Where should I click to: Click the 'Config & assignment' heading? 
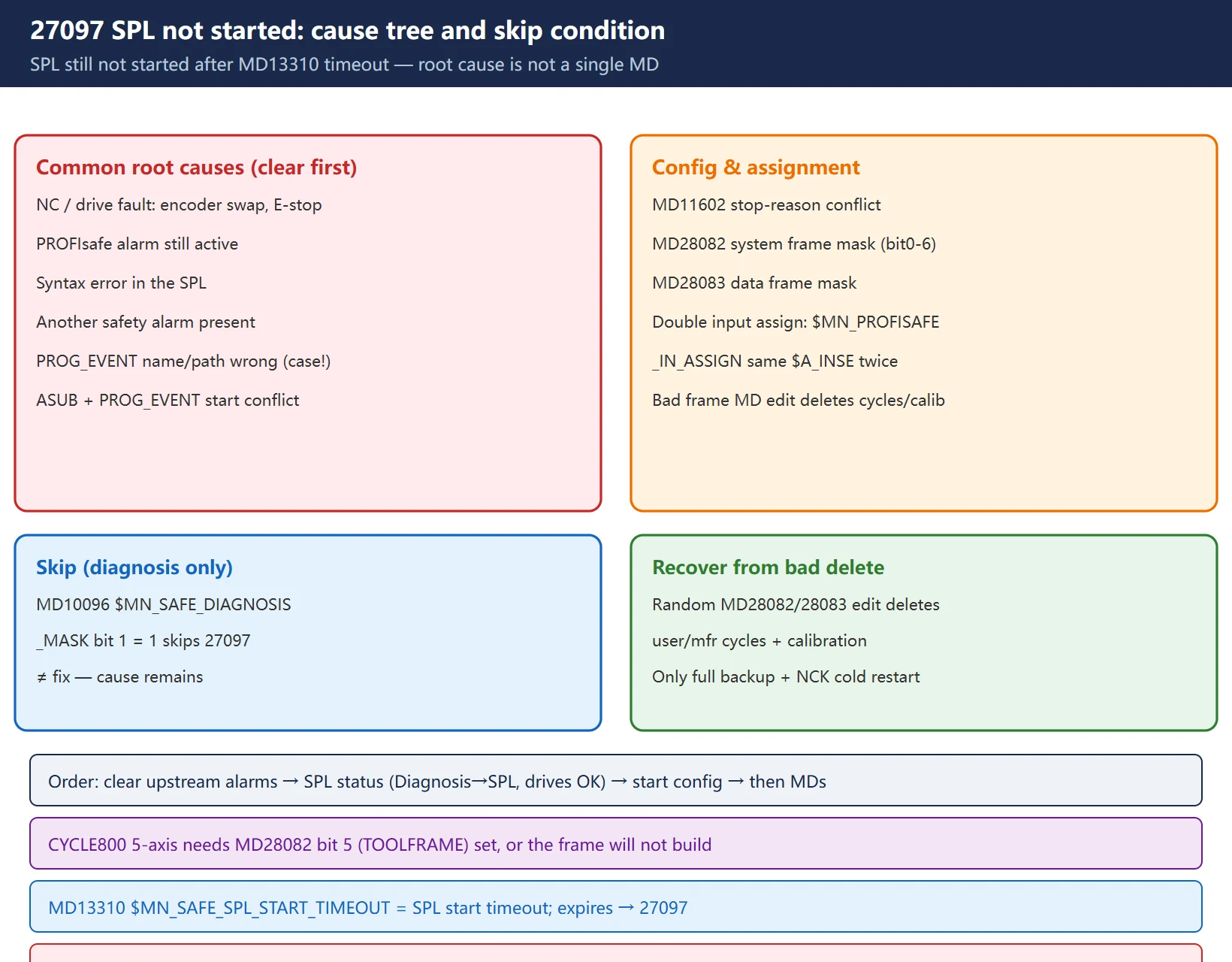coord(756,167)
